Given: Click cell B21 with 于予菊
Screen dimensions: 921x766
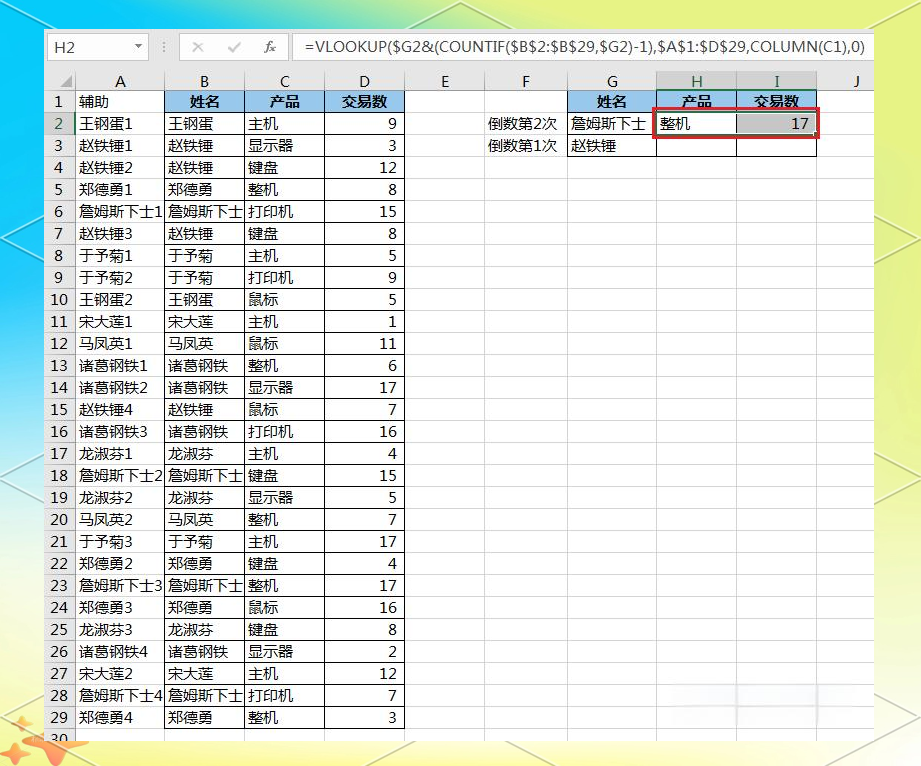Looking at the screenshot, I should pyautogui.click(x=204, y=542).
